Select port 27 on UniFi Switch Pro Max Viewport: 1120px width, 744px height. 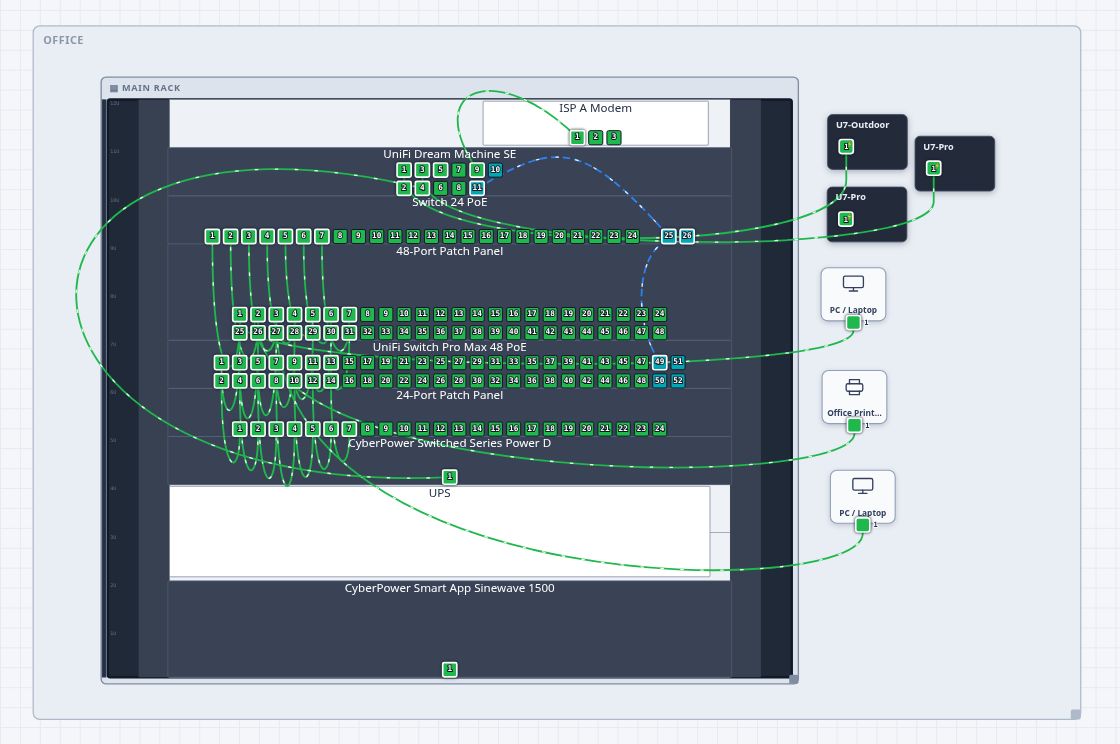click(x=459, y=362)
